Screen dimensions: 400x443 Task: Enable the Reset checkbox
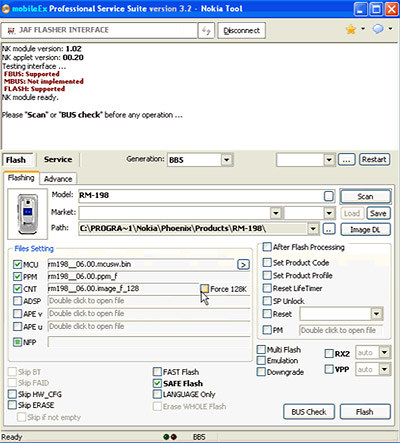pyautogui.click(x=267, y=314)
